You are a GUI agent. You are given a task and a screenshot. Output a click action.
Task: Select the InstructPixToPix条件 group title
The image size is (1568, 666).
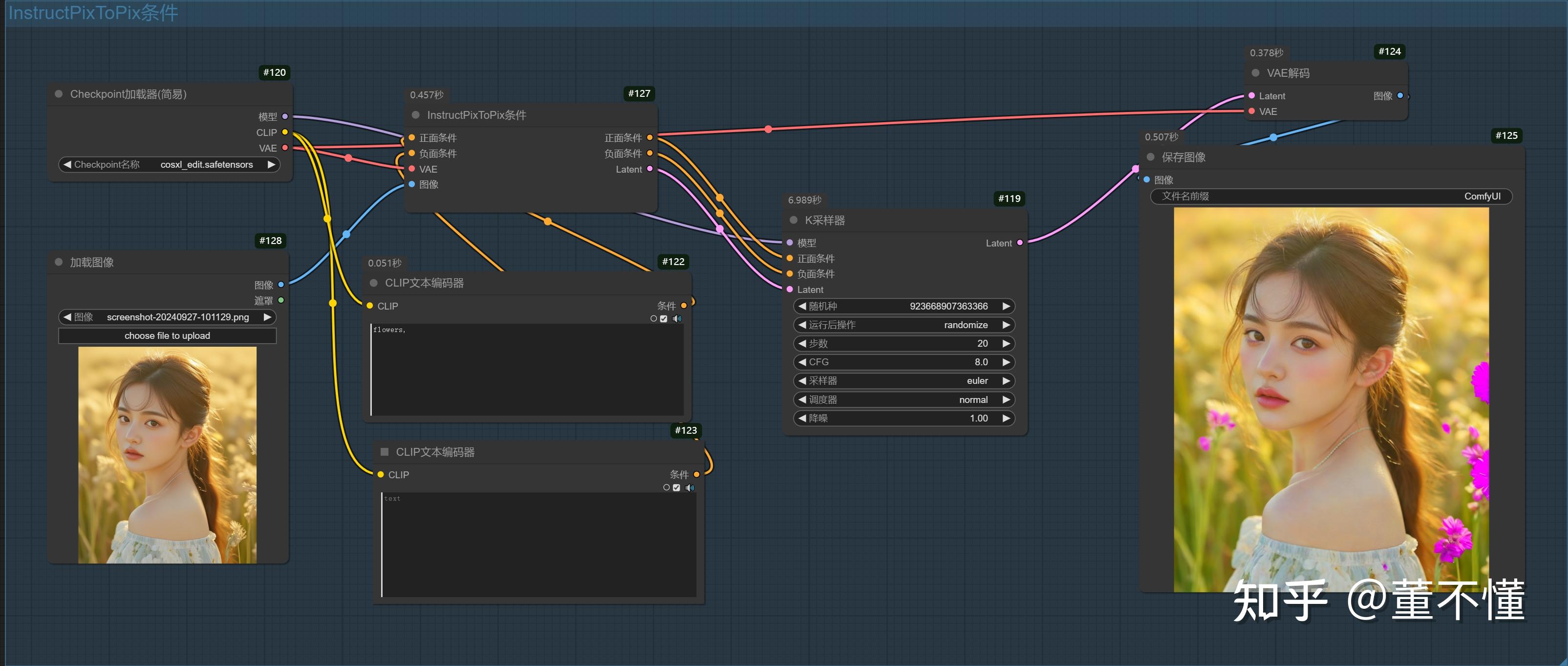(93, 12)
